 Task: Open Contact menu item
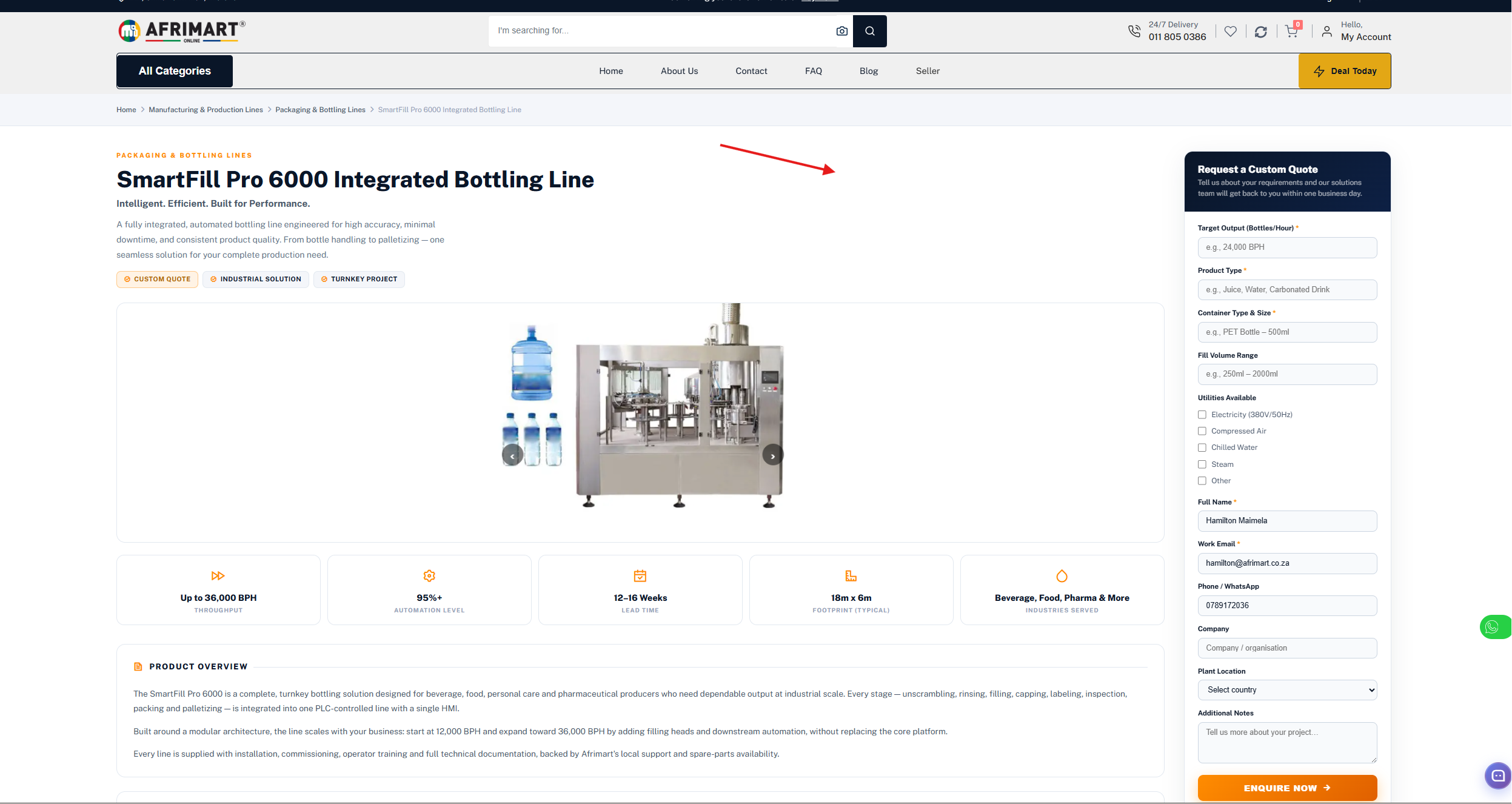[751, 71]
